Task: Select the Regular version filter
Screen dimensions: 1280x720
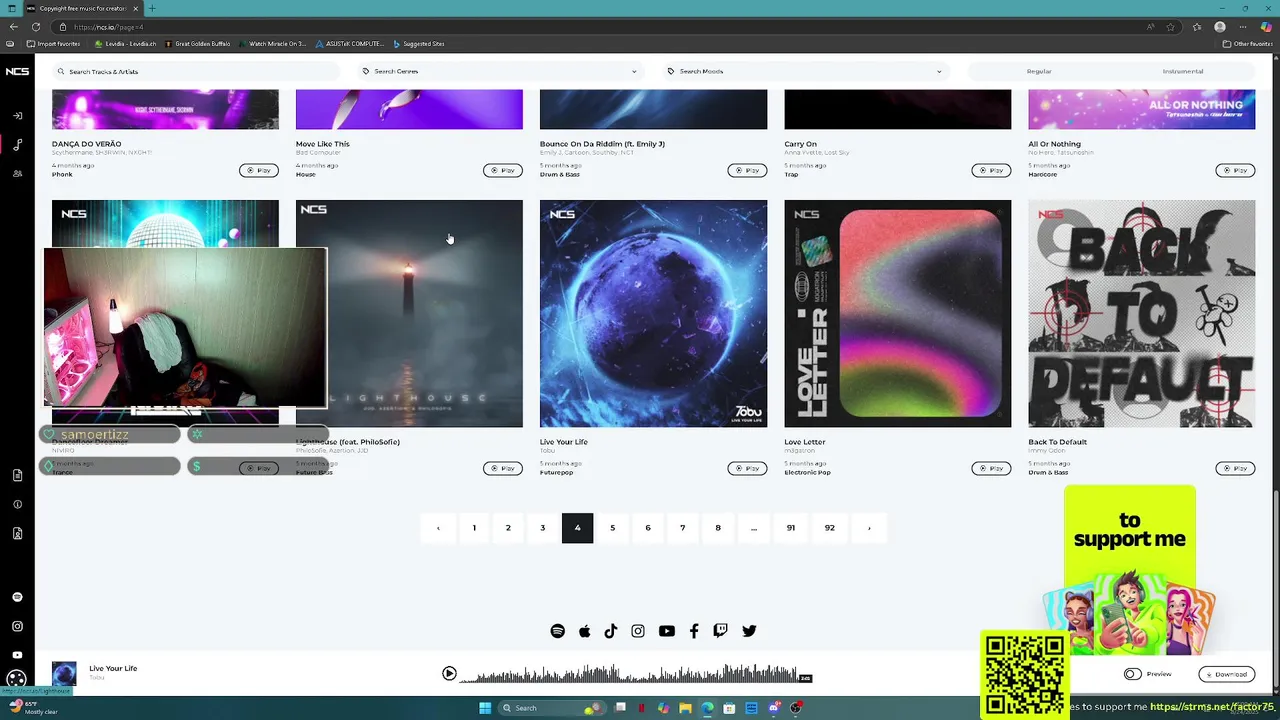Action: point(1039,71)
